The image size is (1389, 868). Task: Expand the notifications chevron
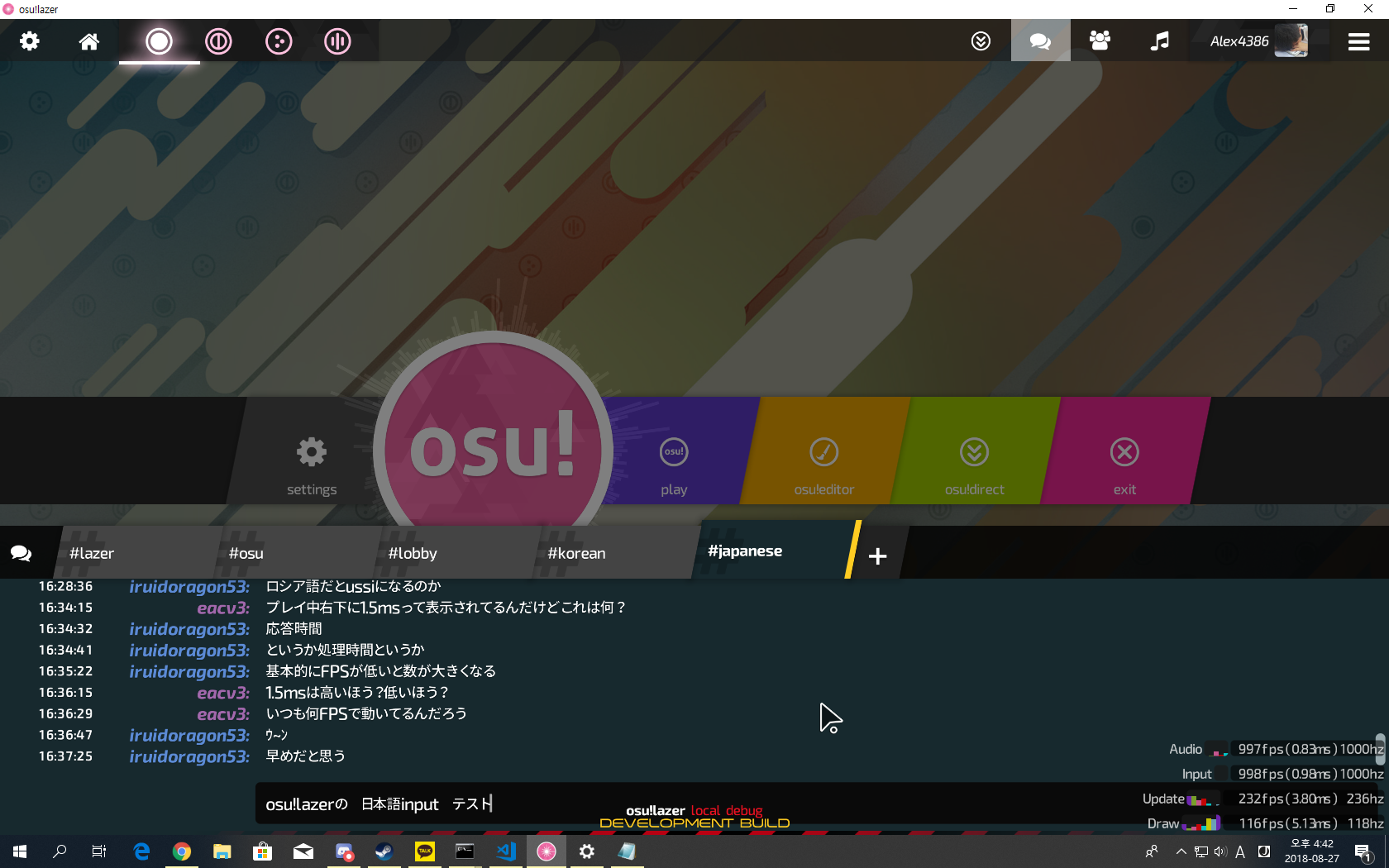click(x=981, y=41)
